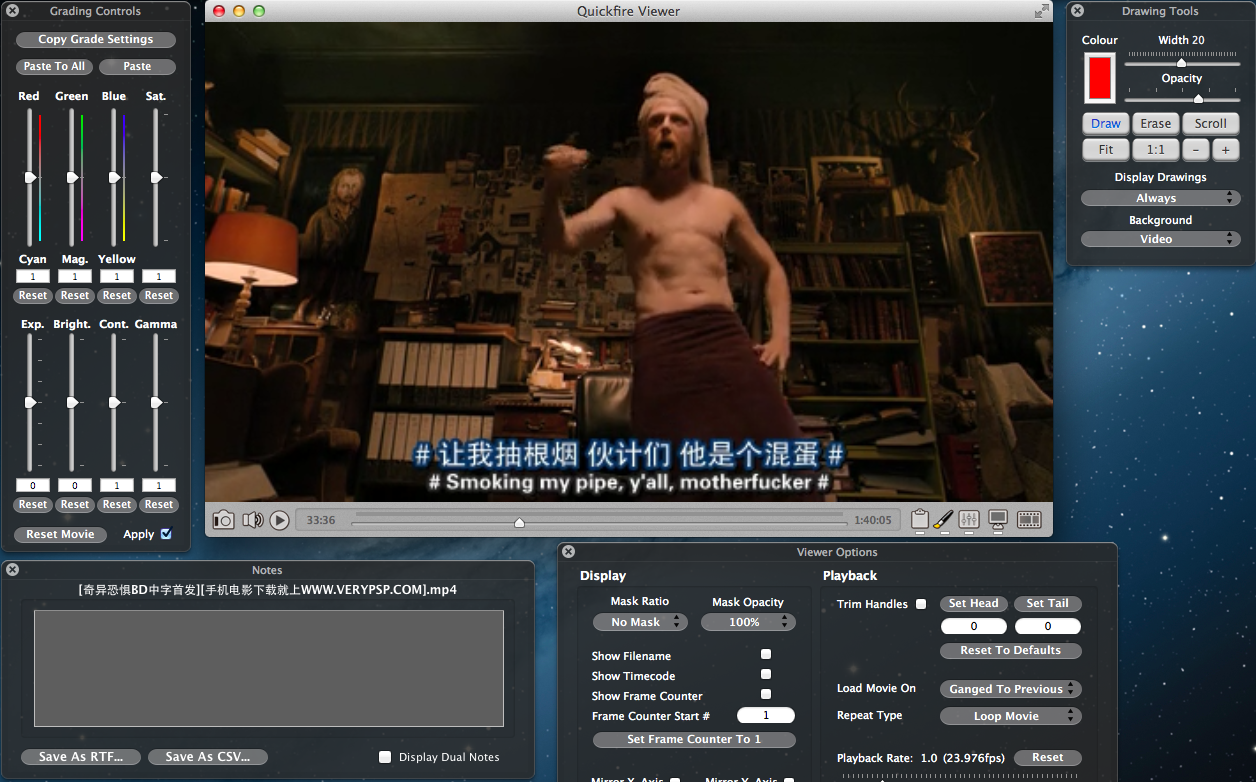
Task: Click the Save As RTF button
Action: 81,757
